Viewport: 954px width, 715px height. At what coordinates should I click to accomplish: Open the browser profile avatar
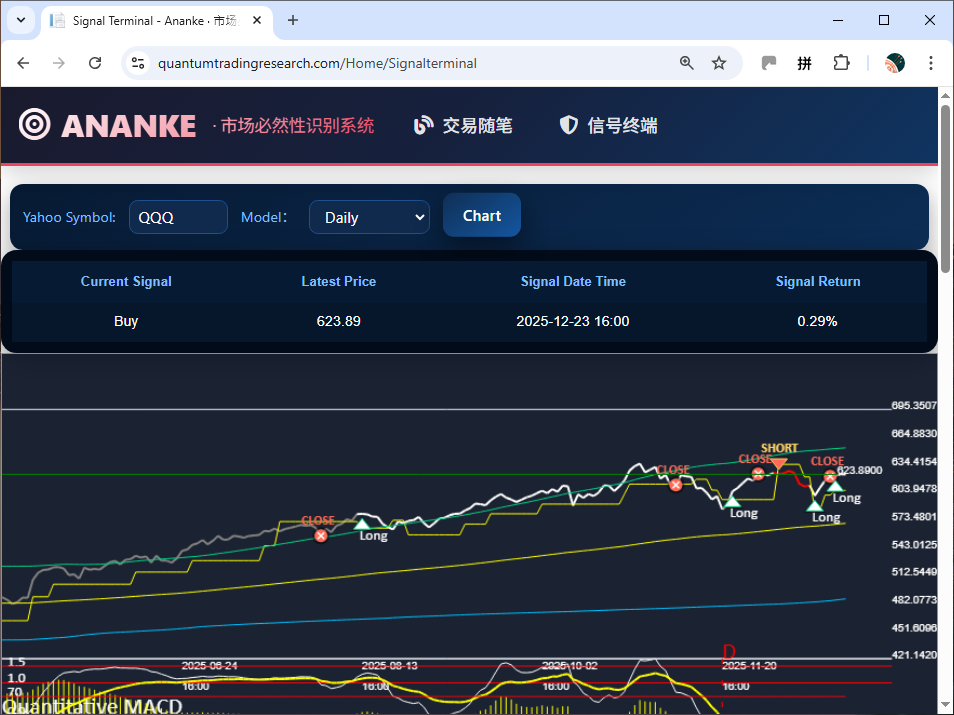[895, 63]
